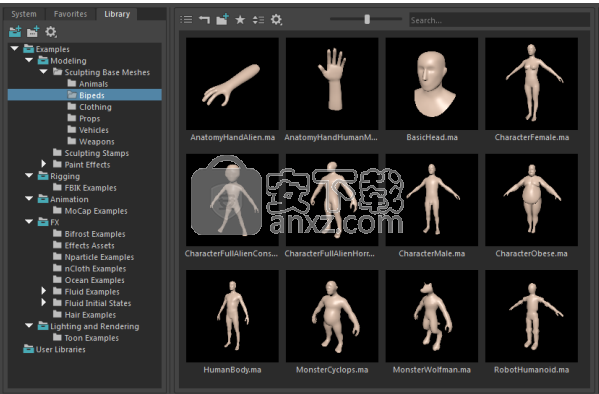Image resolution: width=599 pixels, height=394 pixels.
Task: Open the Props folder
Action: coord(84,118)
